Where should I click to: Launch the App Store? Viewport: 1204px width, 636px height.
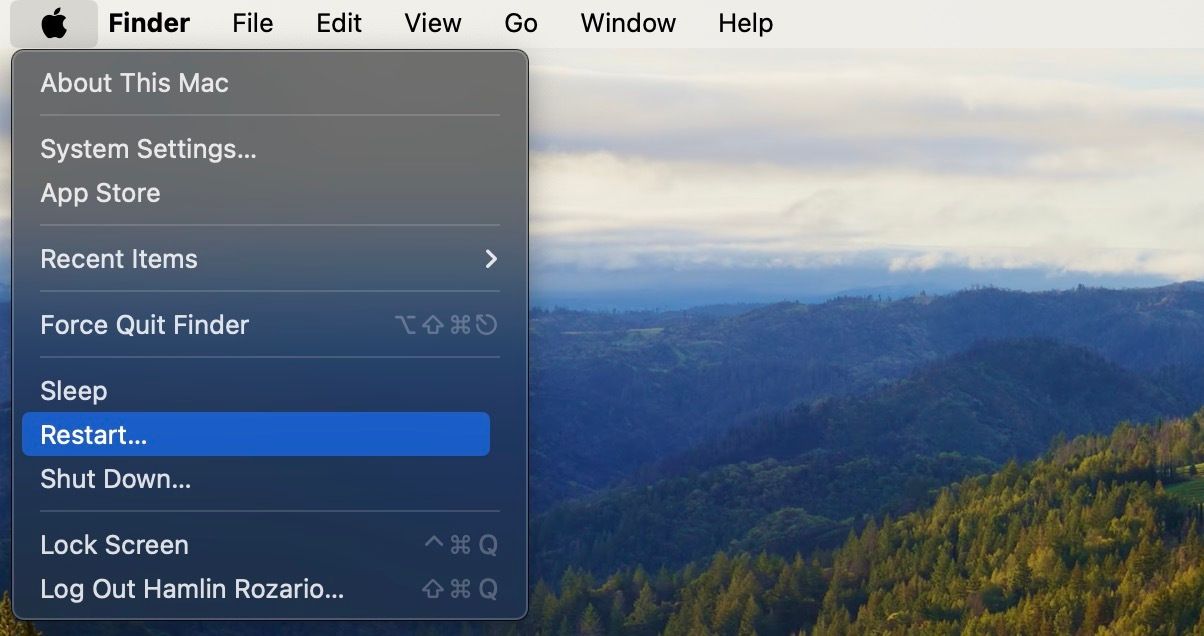[x=100, y=193]
